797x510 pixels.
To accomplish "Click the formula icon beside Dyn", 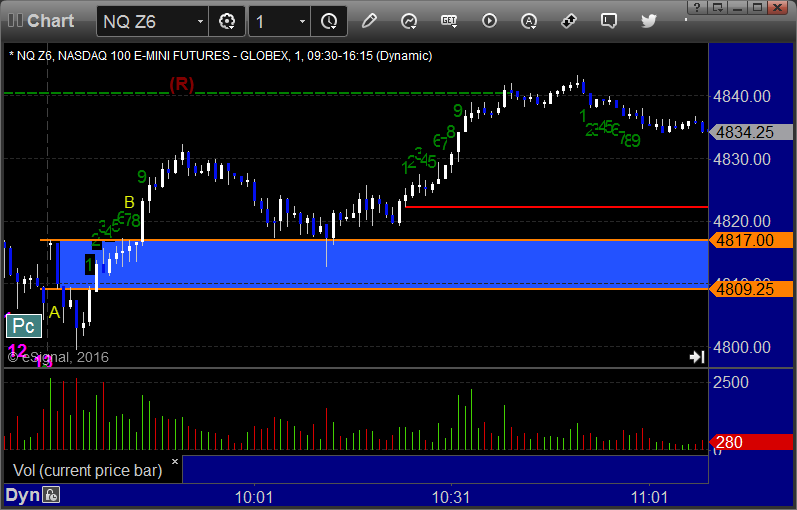I will [x=51, y=495].
